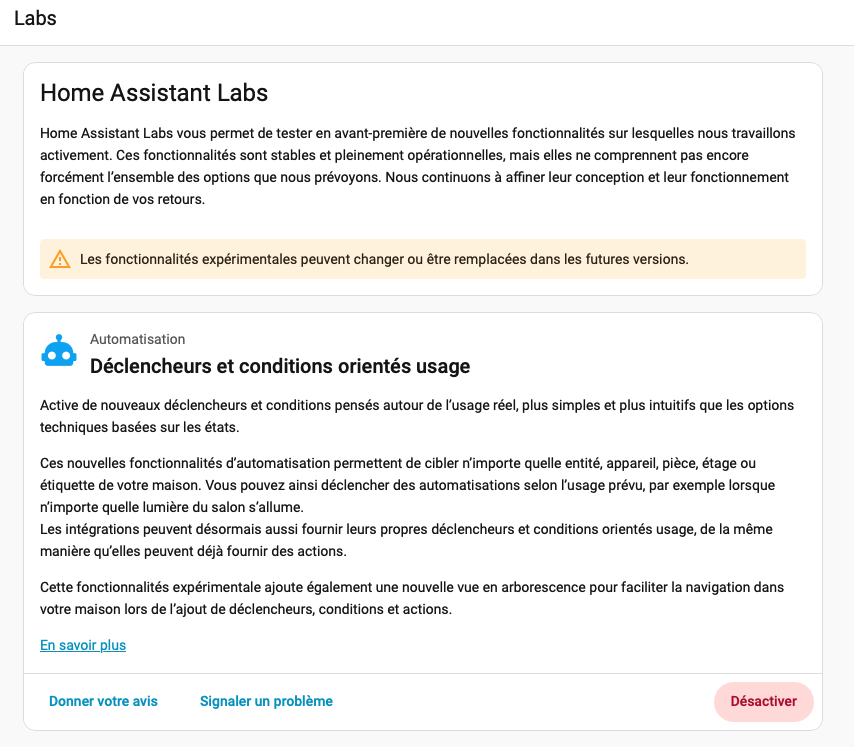Click the blue robot Automatisation icon

(x=58, y=352)
